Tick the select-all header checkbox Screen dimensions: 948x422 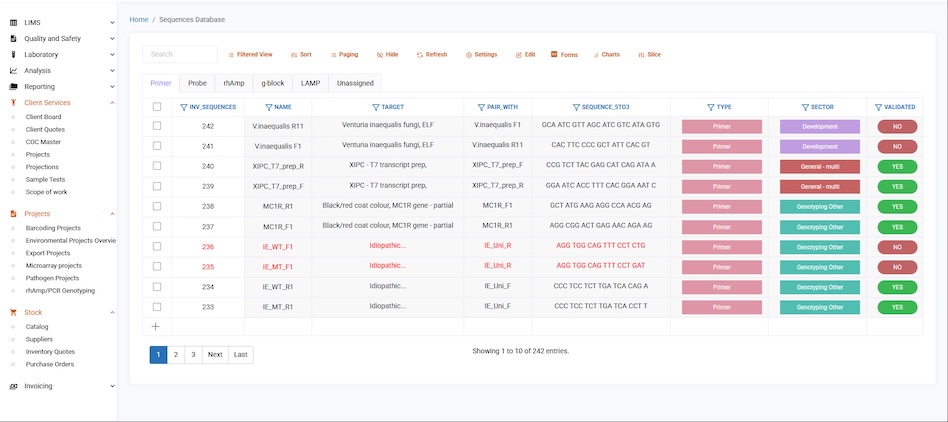point(156,107)
